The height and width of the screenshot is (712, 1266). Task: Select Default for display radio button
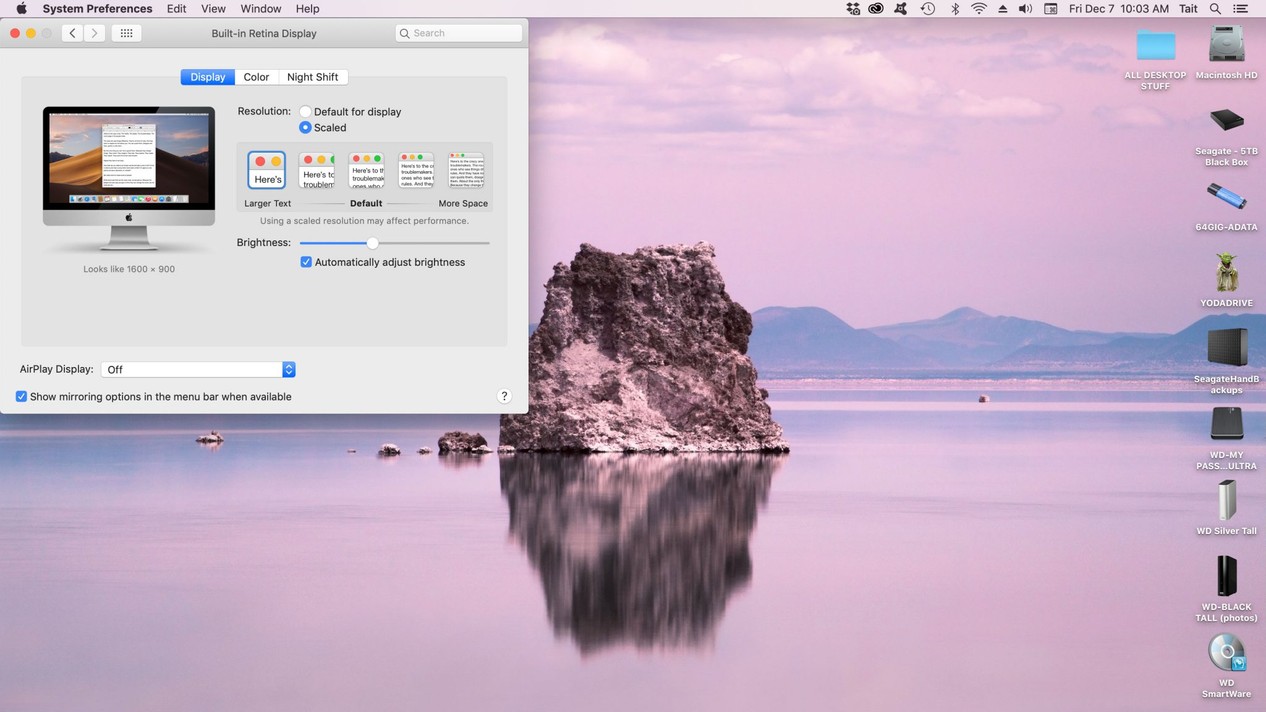click(x=306, y=112)
